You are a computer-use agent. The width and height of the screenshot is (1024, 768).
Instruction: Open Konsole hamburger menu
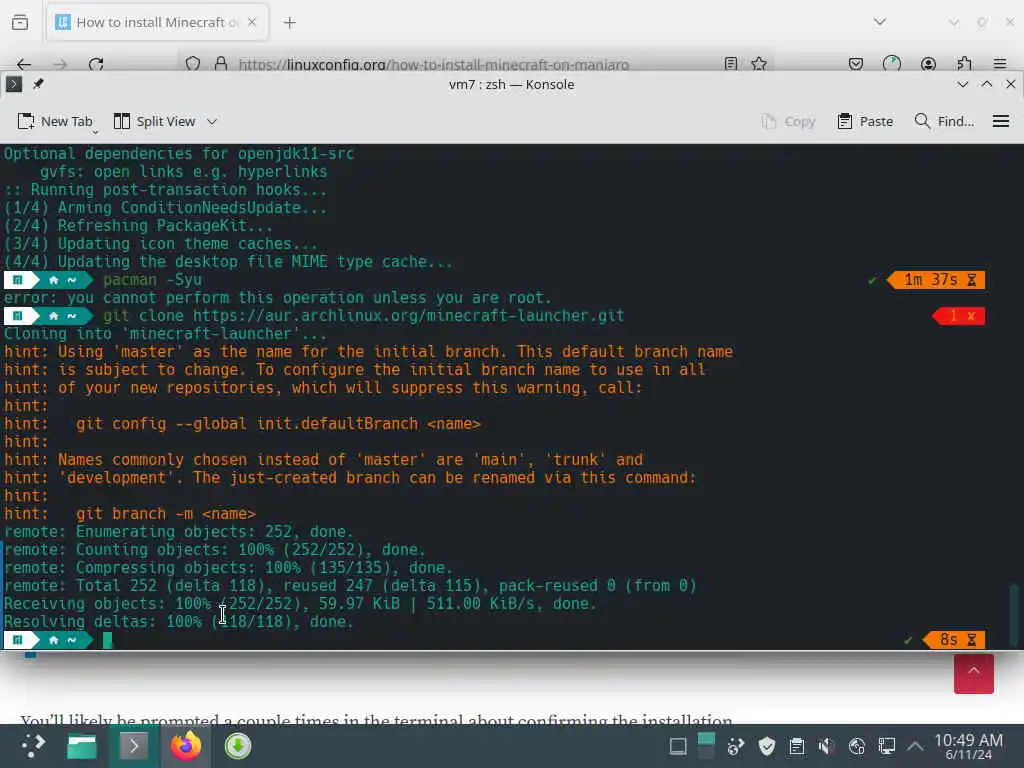1000,121
